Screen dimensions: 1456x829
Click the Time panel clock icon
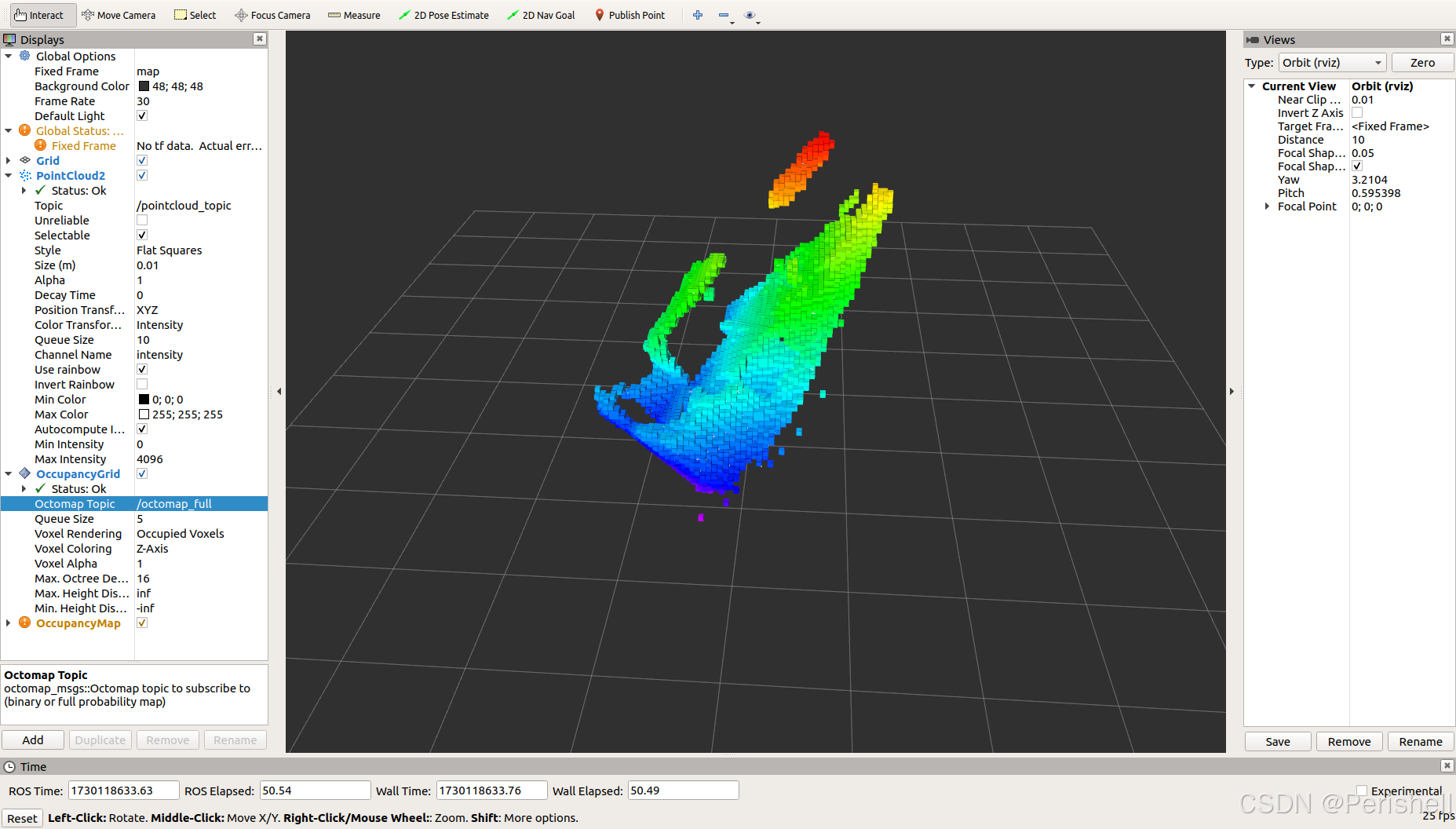9,767
